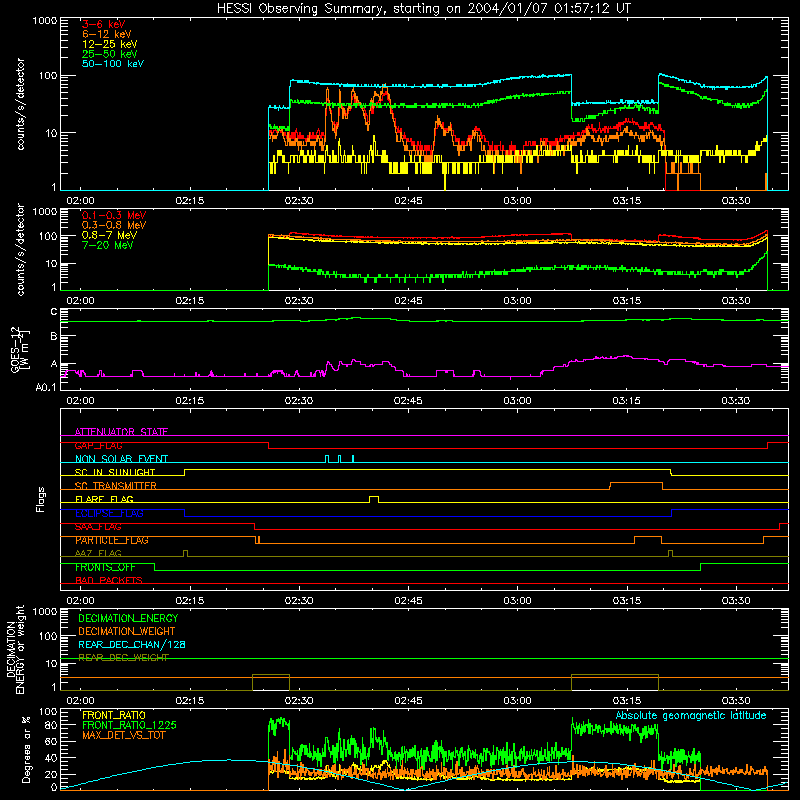Viewport: 800px width, 800px height.
Task: Click the 'Degrees or %' axis label
Action: [27, 749]
